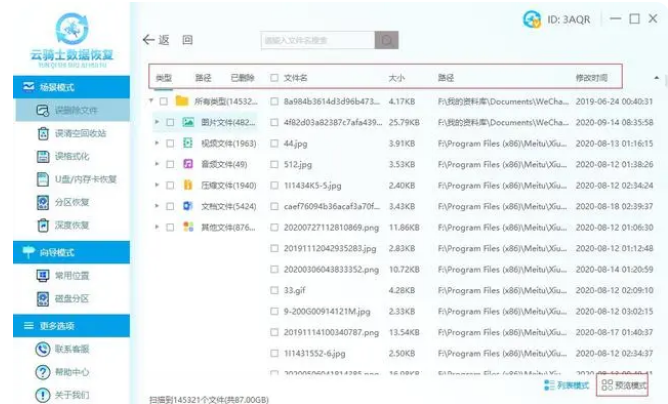
Task: Select the 误格式化 format recovery option
Action: [64, 156]
